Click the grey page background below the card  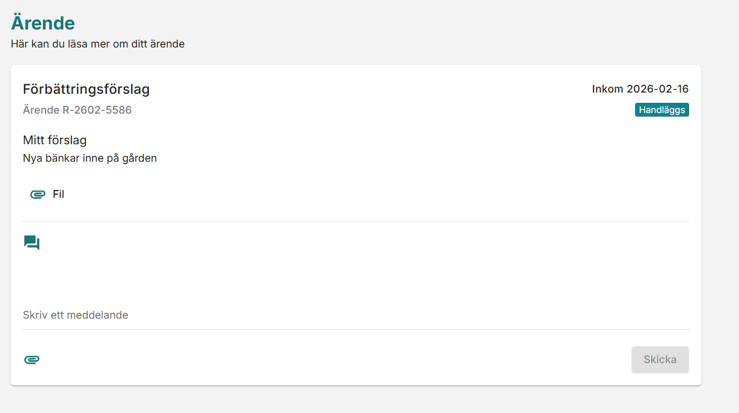click(x=355, y=400)
